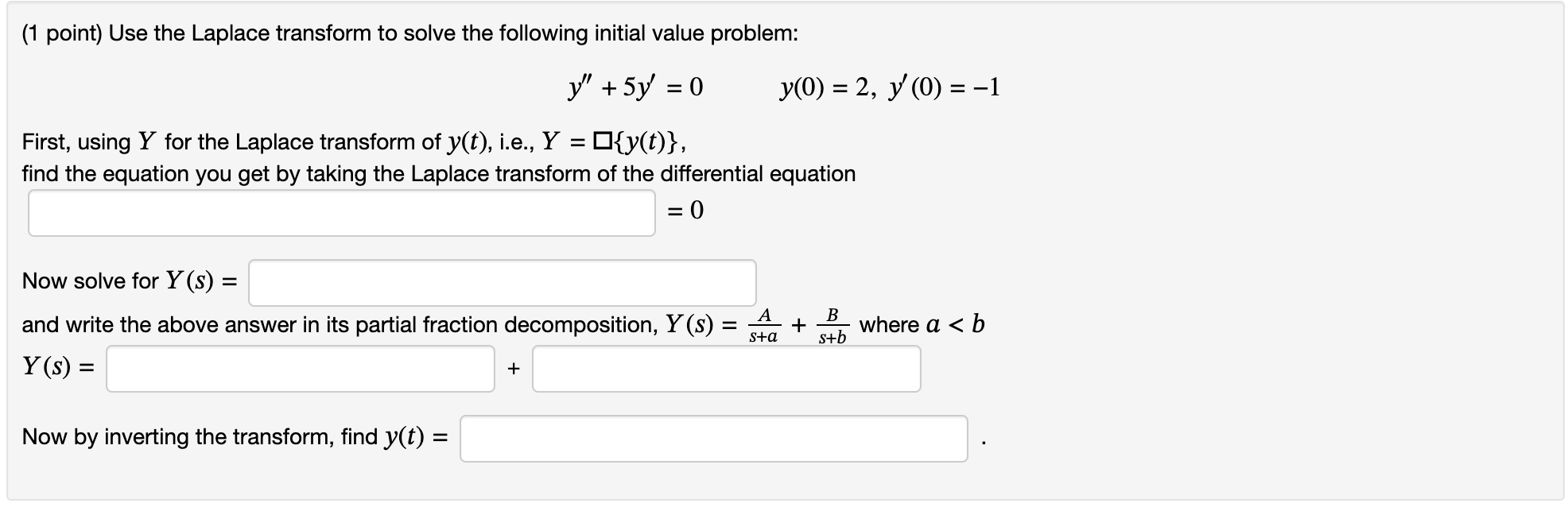
Task: Click the '= 0' label beside first input
Action: click(685, 211)
